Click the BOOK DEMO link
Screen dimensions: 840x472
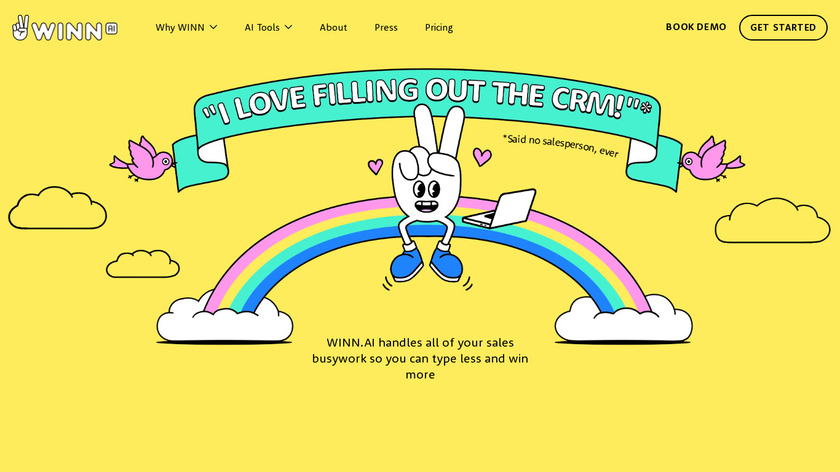click(696, 27)
